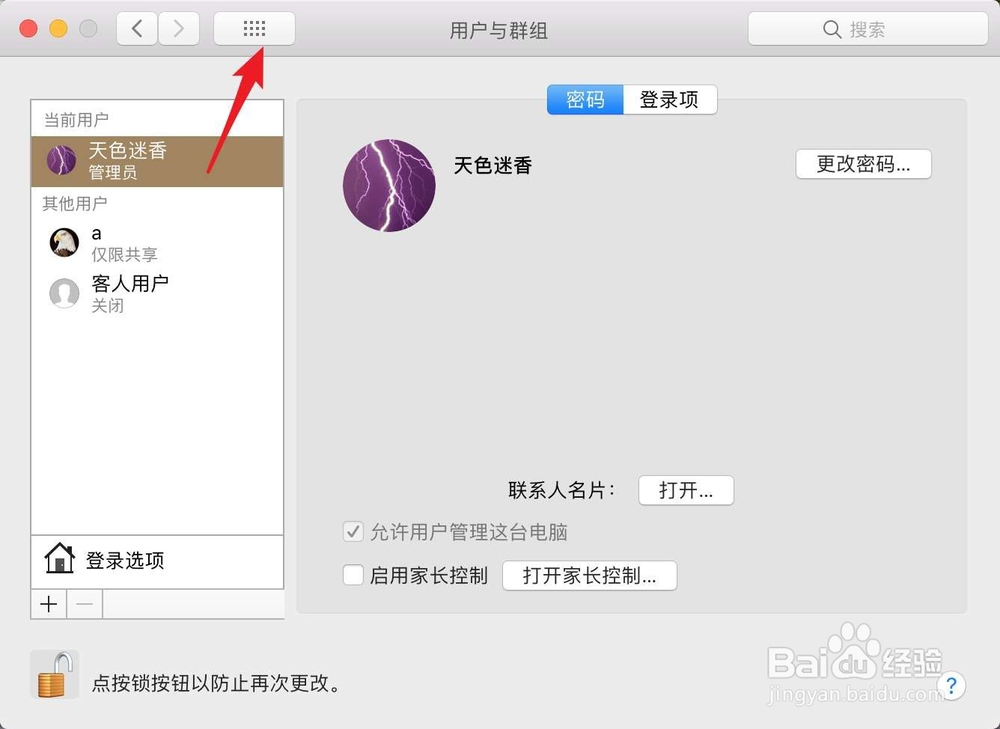Uncheck 允许用户管理这台电脑
The height and width of the screenshot is (729, 1000).
point(353,532)
